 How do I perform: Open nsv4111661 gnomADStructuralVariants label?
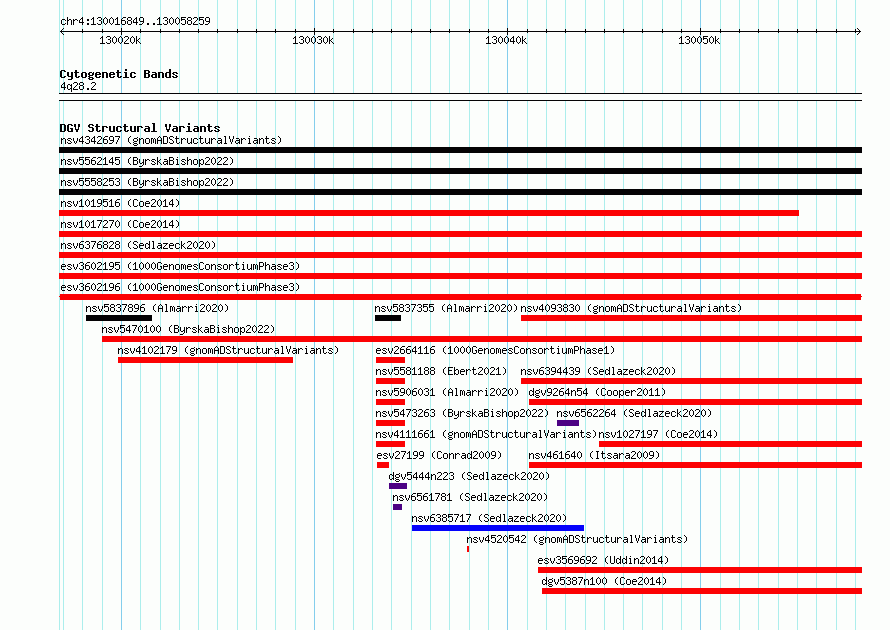[486, 434]
